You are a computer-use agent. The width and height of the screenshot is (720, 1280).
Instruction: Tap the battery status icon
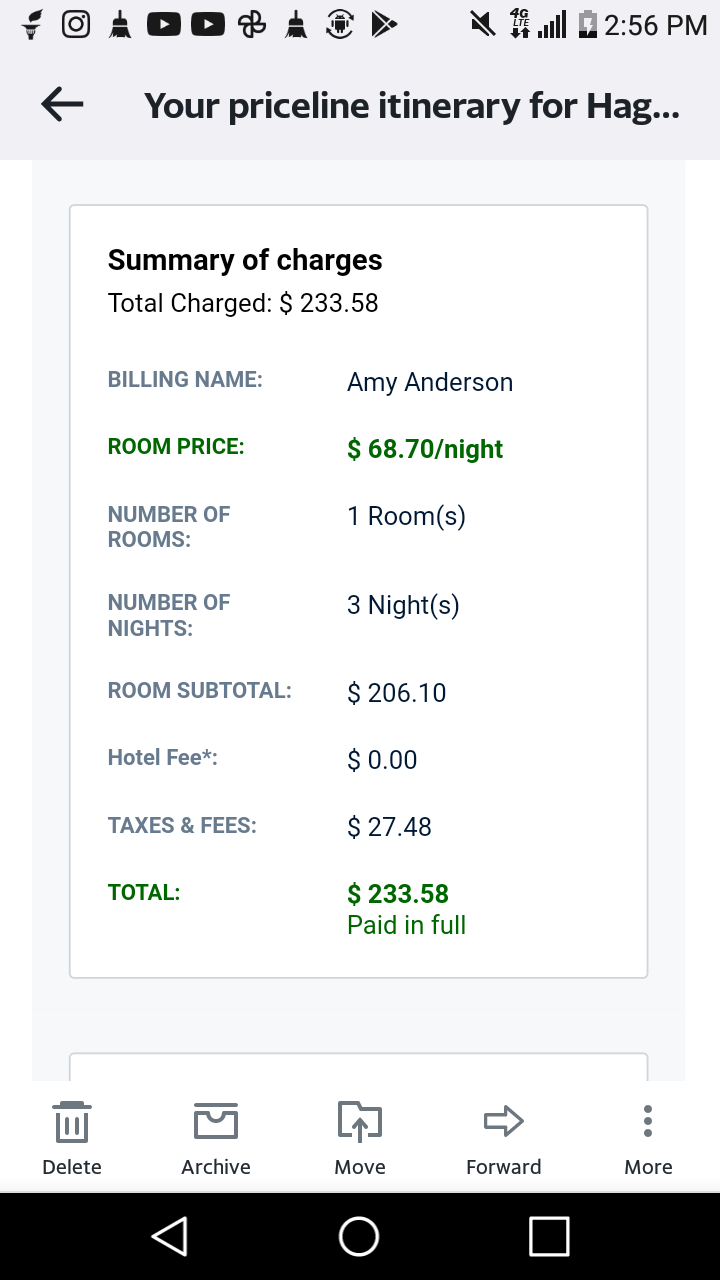point(589,24)
